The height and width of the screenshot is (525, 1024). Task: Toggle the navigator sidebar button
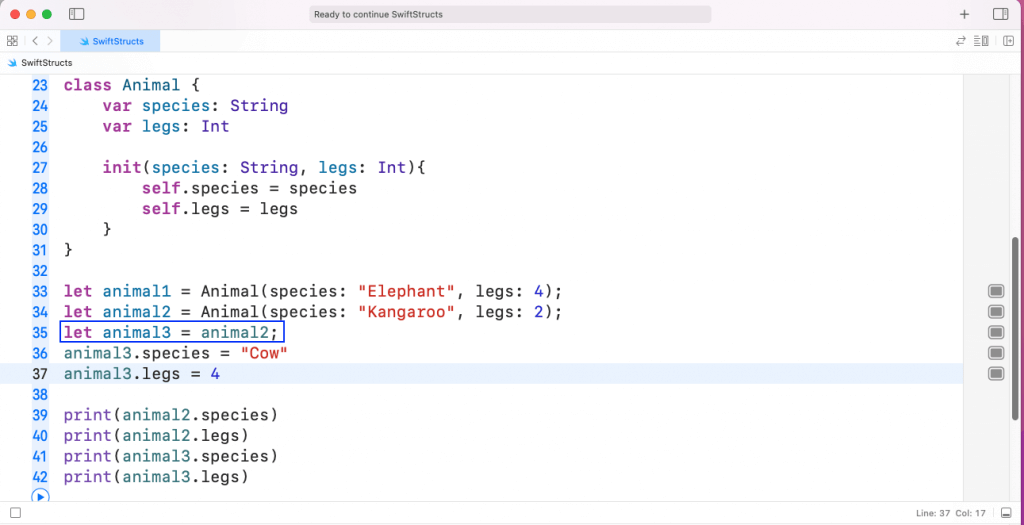pos(77,14)
